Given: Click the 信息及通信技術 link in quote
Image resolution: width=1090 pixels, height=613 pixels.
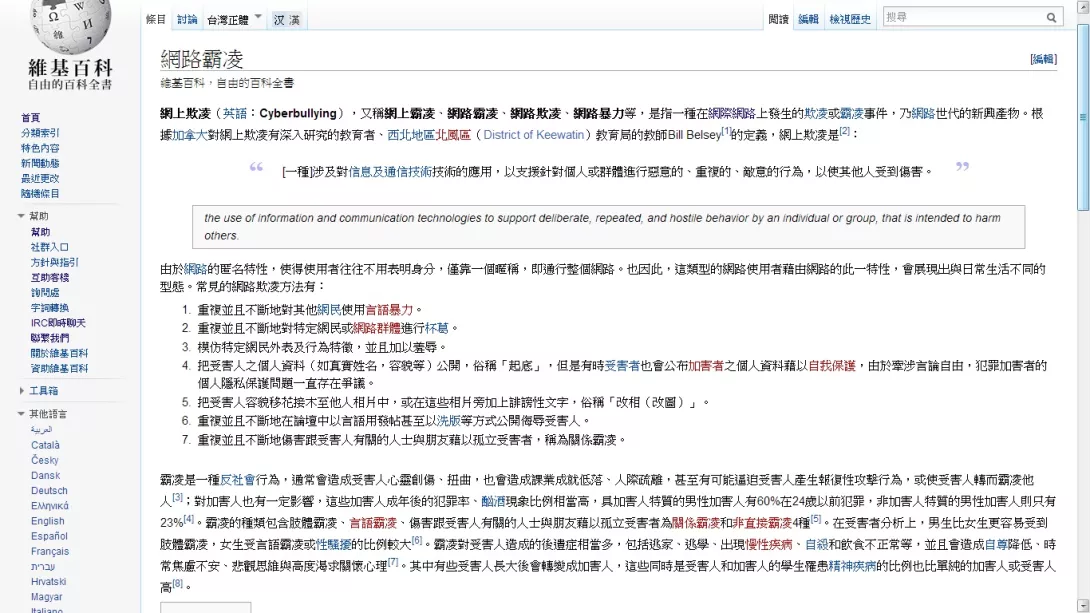Looking at the screenshot, I should point(390,172).
